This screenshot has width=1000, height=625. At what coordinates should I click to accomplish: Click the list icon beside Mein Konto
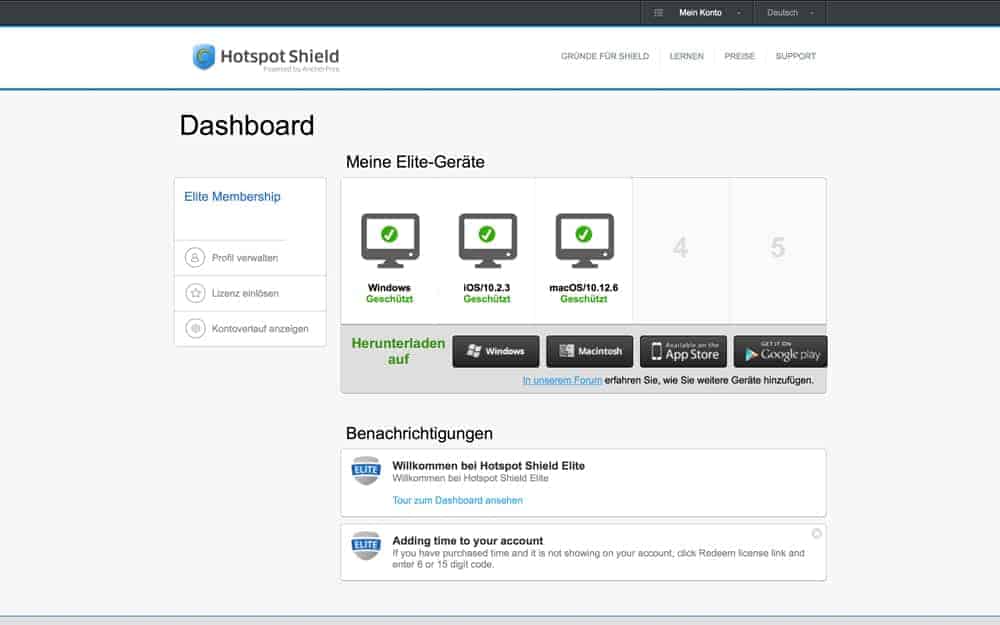tap(658, 13)
